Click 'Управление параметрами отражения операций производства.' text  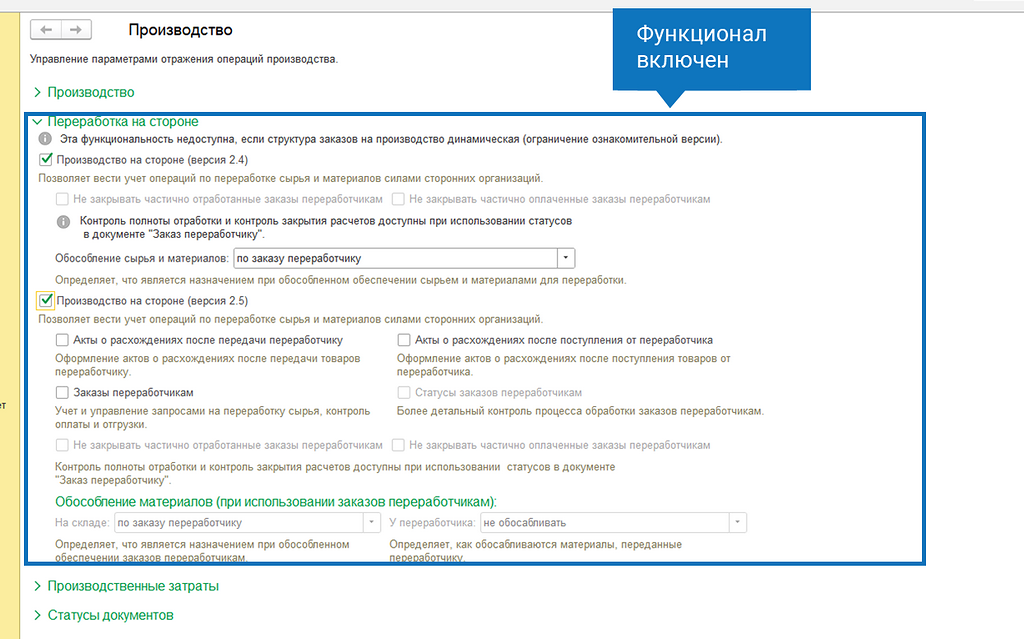click(x=184, y=59)
